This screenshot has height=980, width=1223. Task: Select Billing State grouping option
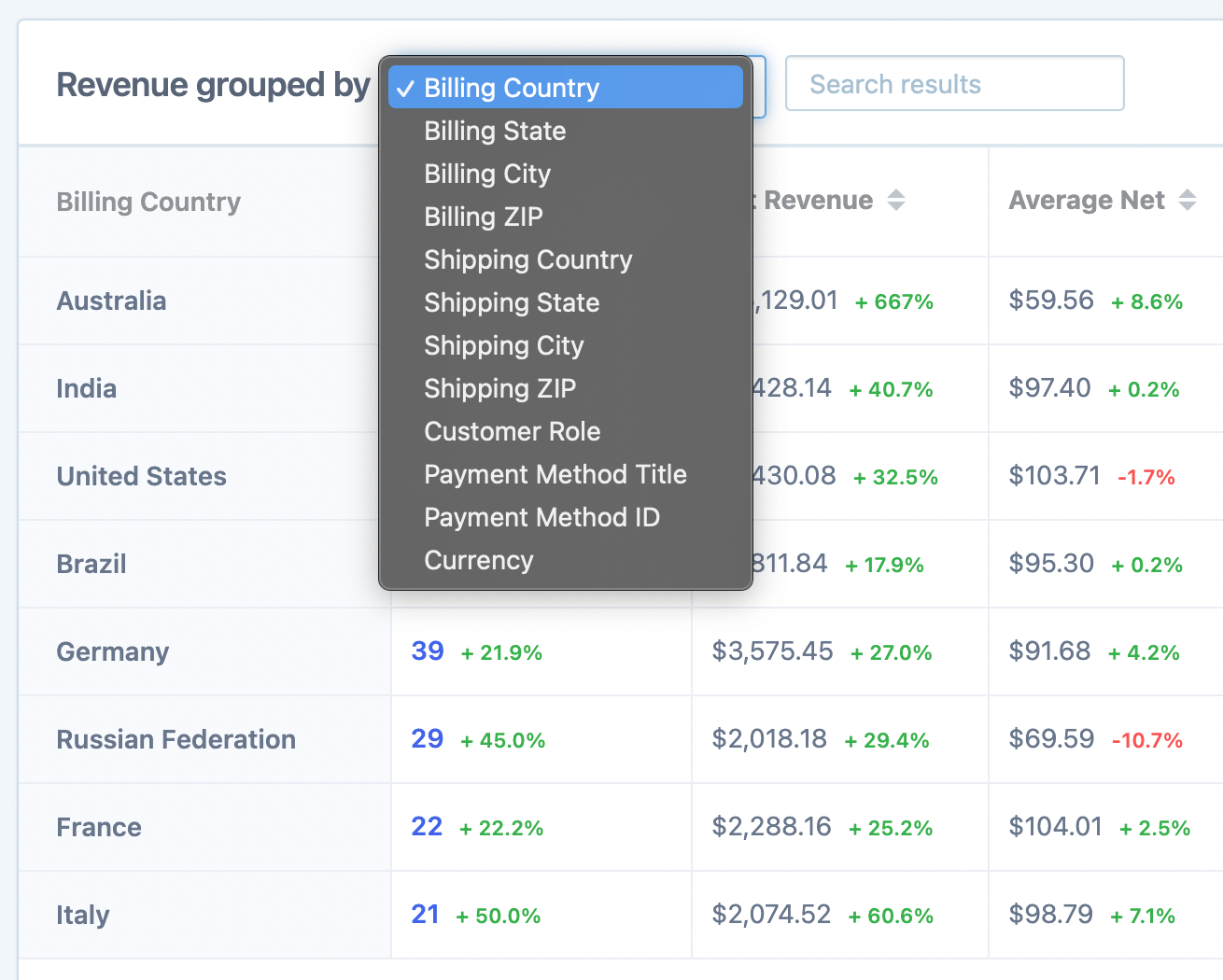tap(495, 131)
